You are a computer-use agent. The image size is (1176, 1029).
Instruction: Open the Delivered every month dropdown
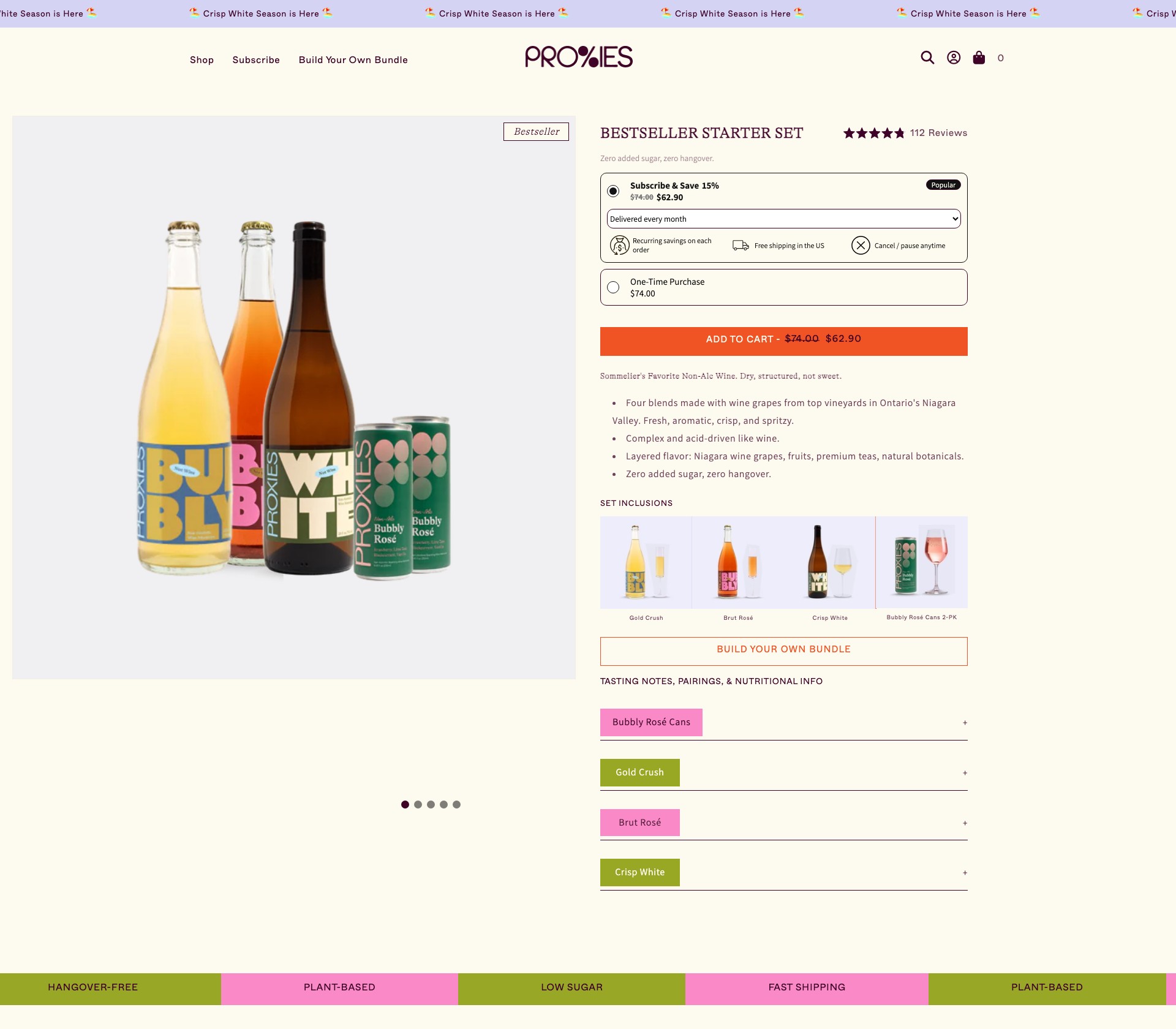(x=783, y=219)
